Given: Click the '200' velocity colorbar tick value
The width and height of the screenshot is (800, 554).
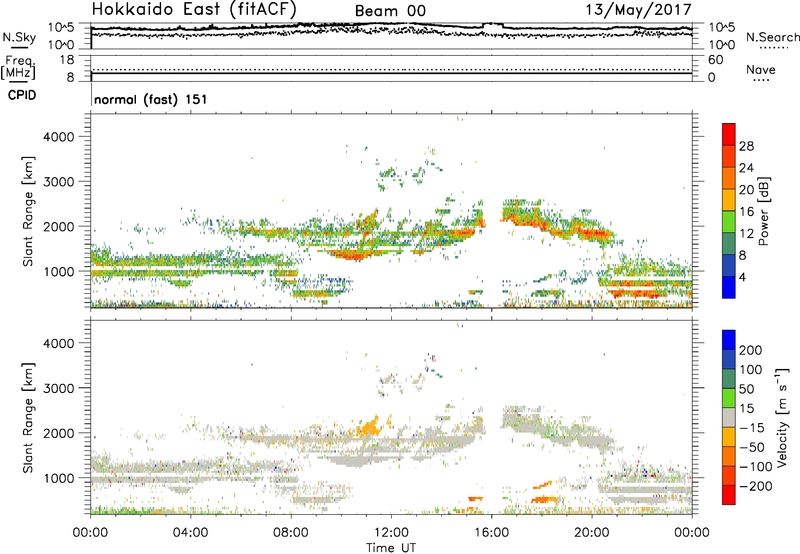Looking at the screenshot, I should click(x=751, y=350).
